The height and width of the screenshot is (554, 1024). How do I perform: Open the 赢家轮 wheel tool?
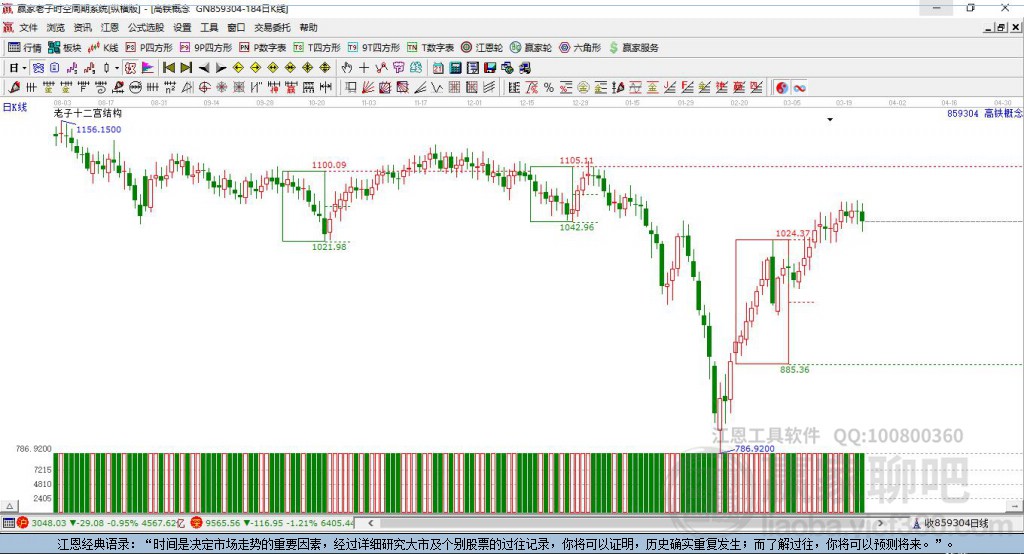pyautogui.click(x=531, y=48)
